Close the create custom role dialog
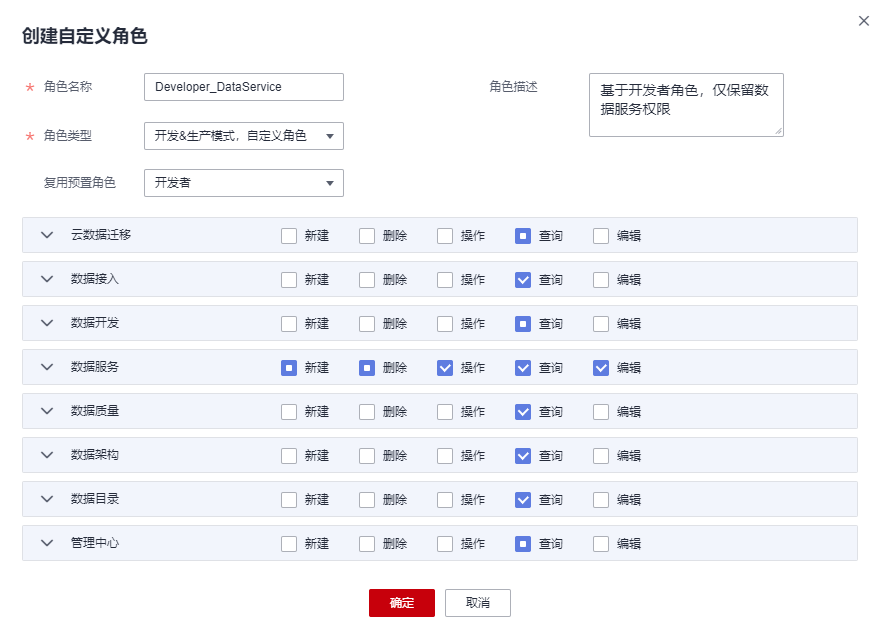The image size is (881, 634). 864,21
